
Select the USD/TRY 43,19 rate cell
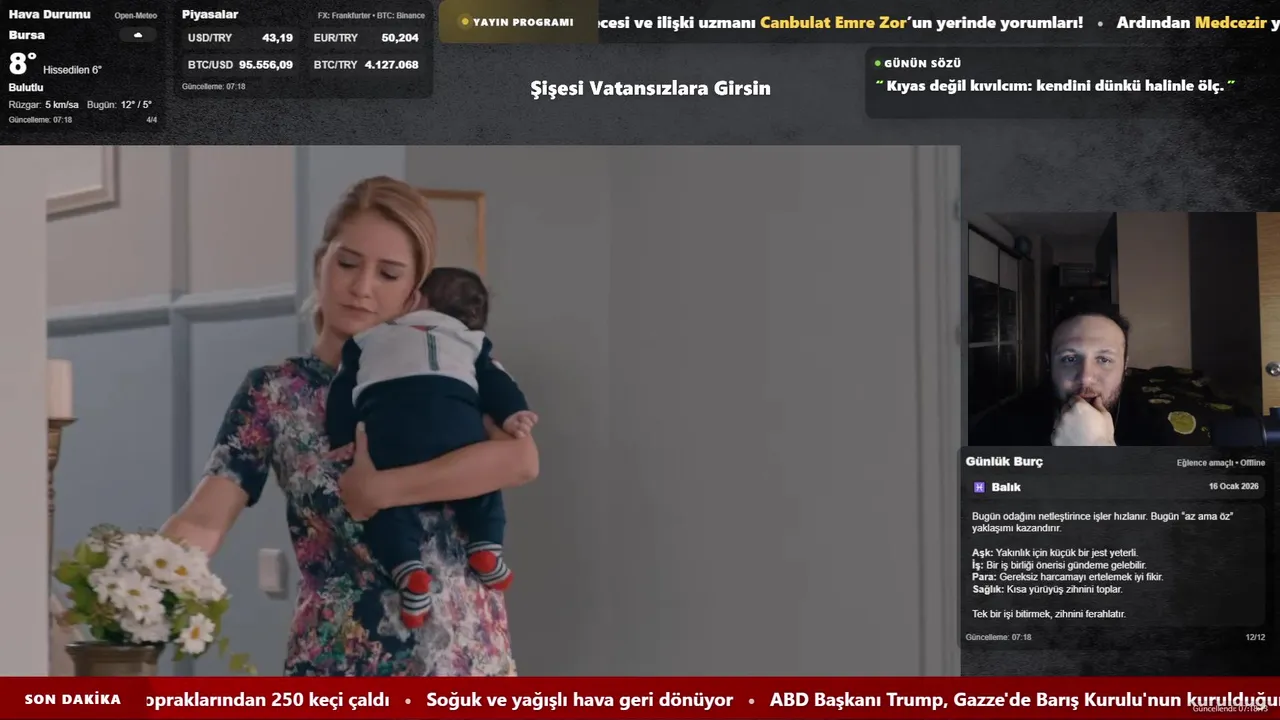point(240,38)
